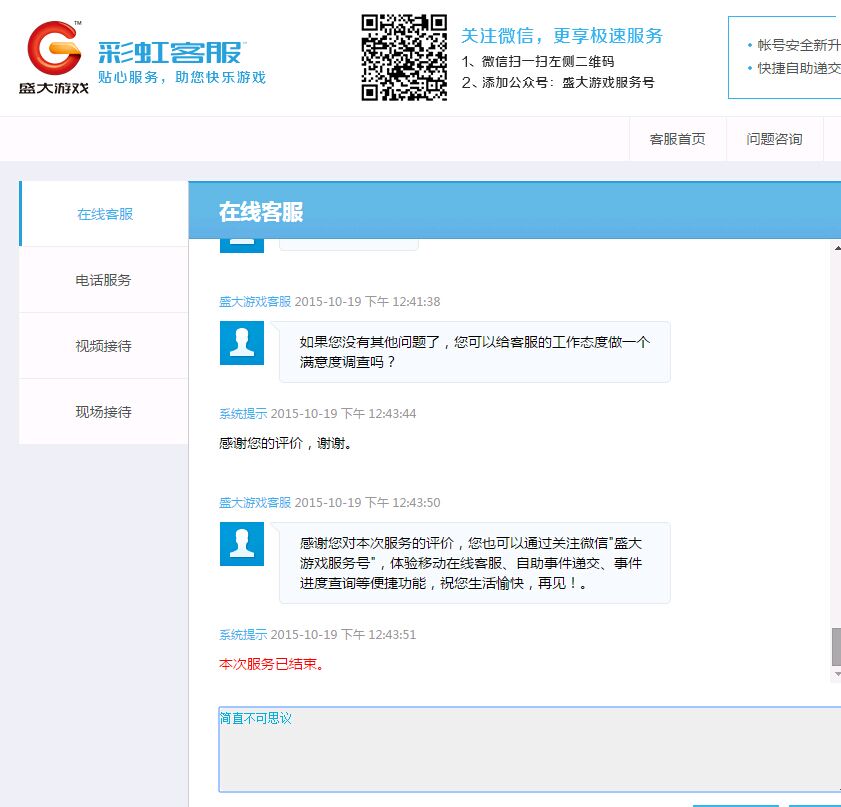
Task: Switch to the 电话服务 sidebar tab
Action: 104,280
